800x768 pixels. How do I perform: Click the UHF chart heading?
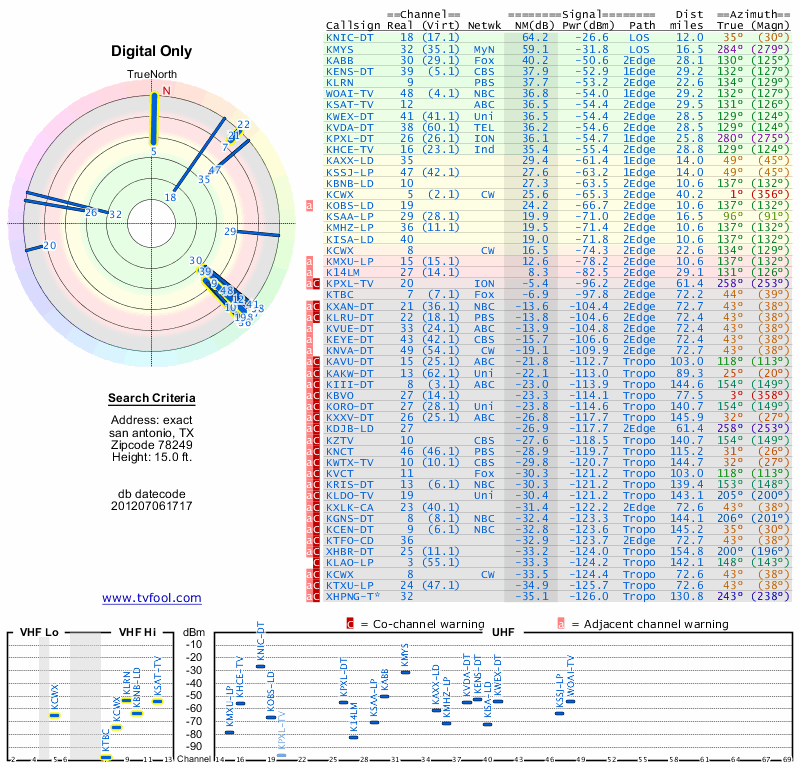click(x=503, y=632)
